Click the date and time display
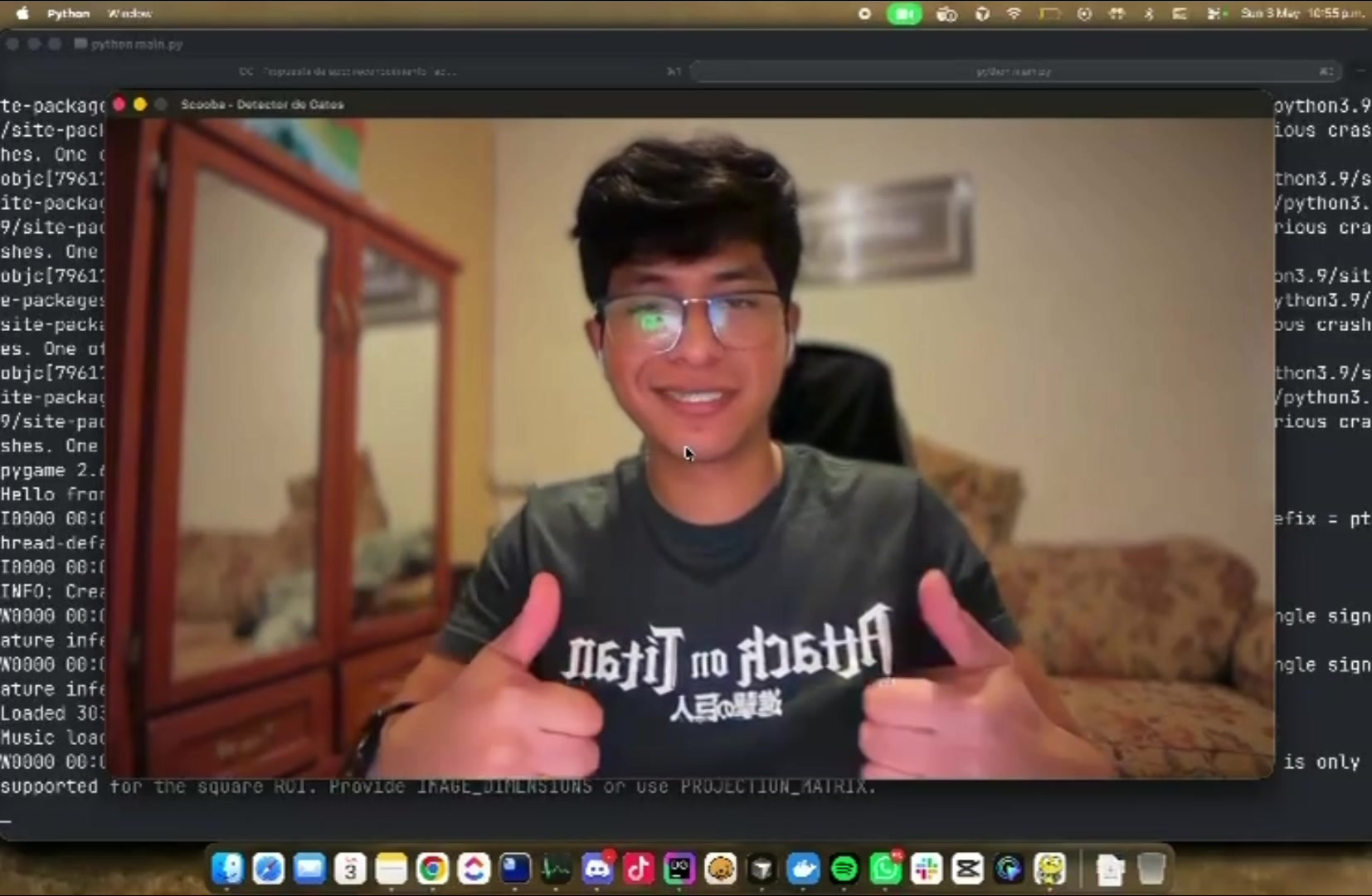The height and width of the screenshot is (896, 1372). pos(1301,13)
